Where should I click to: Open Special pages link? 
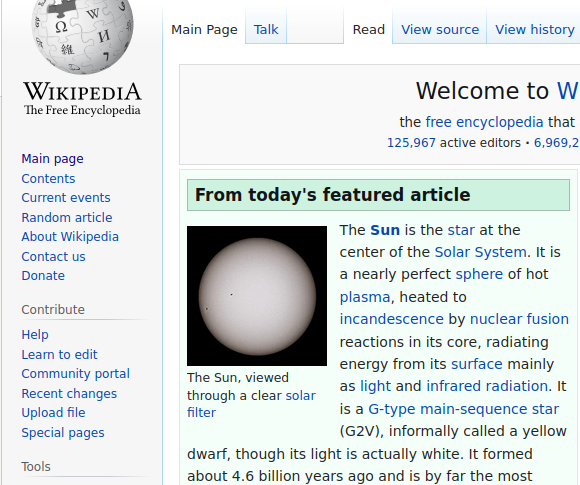coord(63,433)
